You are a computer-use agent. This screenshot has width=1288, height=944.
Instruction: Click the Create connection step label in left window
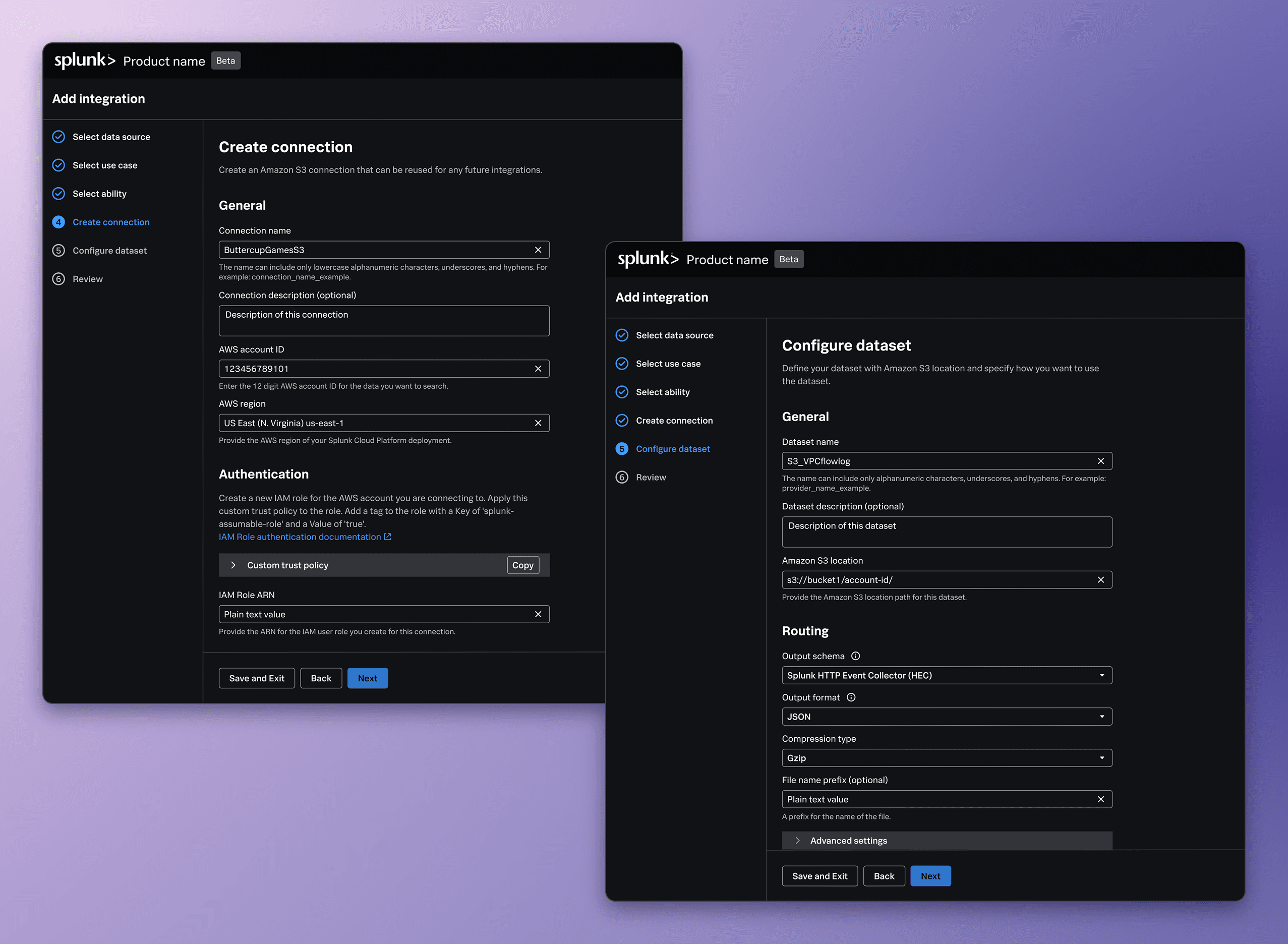[x=111, y=222]
